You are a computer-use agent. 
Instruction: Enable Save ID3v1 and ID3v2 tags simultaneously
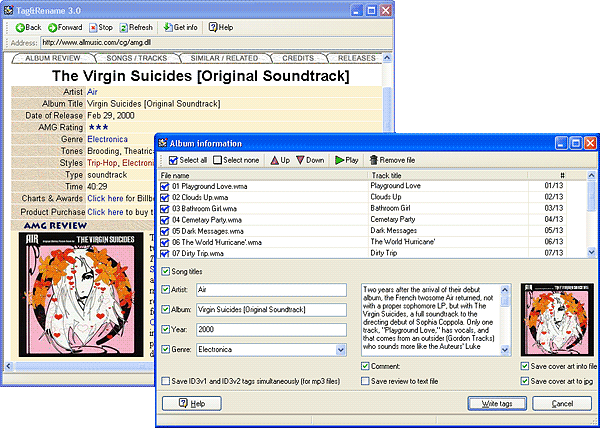tap(165, 381)
